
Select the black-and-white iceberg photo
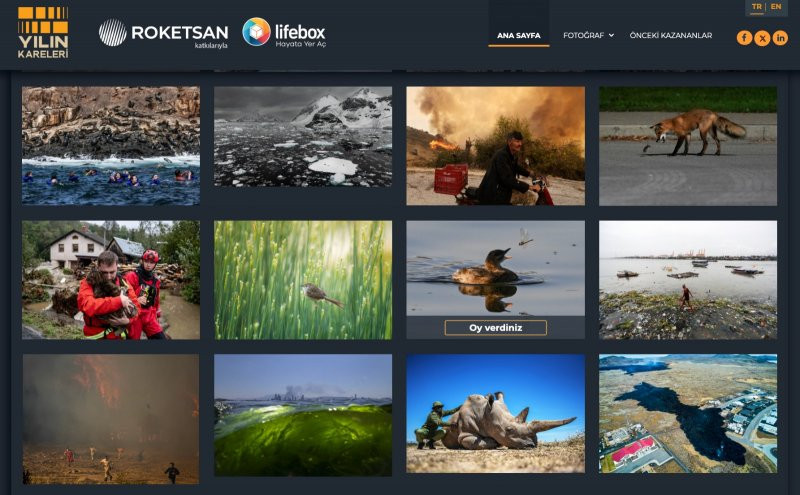tap(303, 136)
